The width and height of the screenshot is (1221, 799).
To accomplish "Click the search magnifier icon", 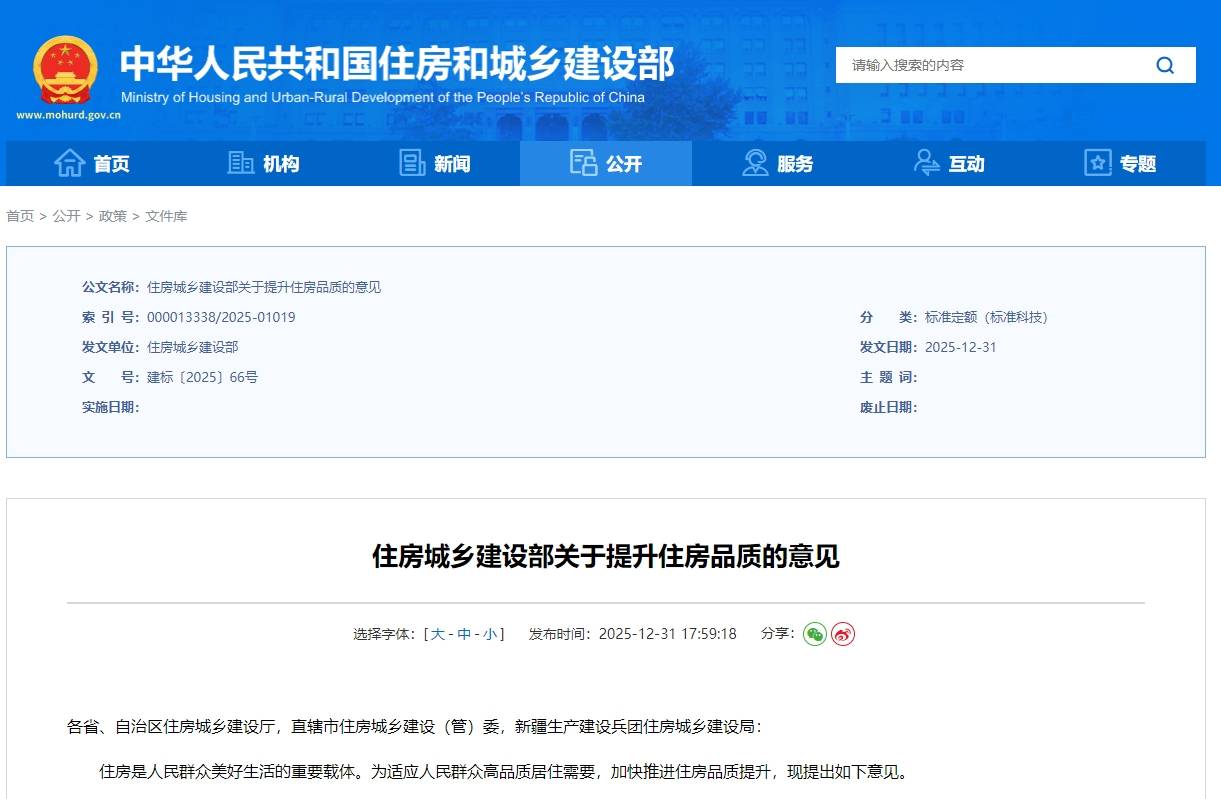I will point(1165,65).
